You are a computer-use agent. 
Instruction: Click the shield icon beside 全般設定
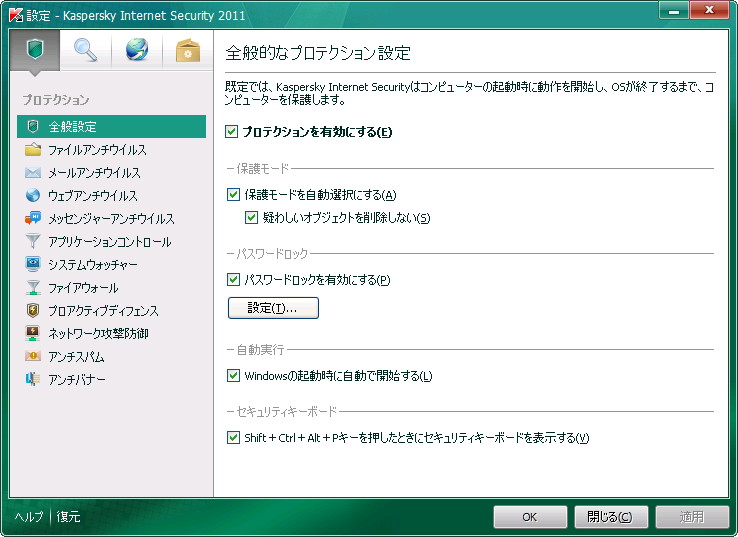click(x=32, y=126)
